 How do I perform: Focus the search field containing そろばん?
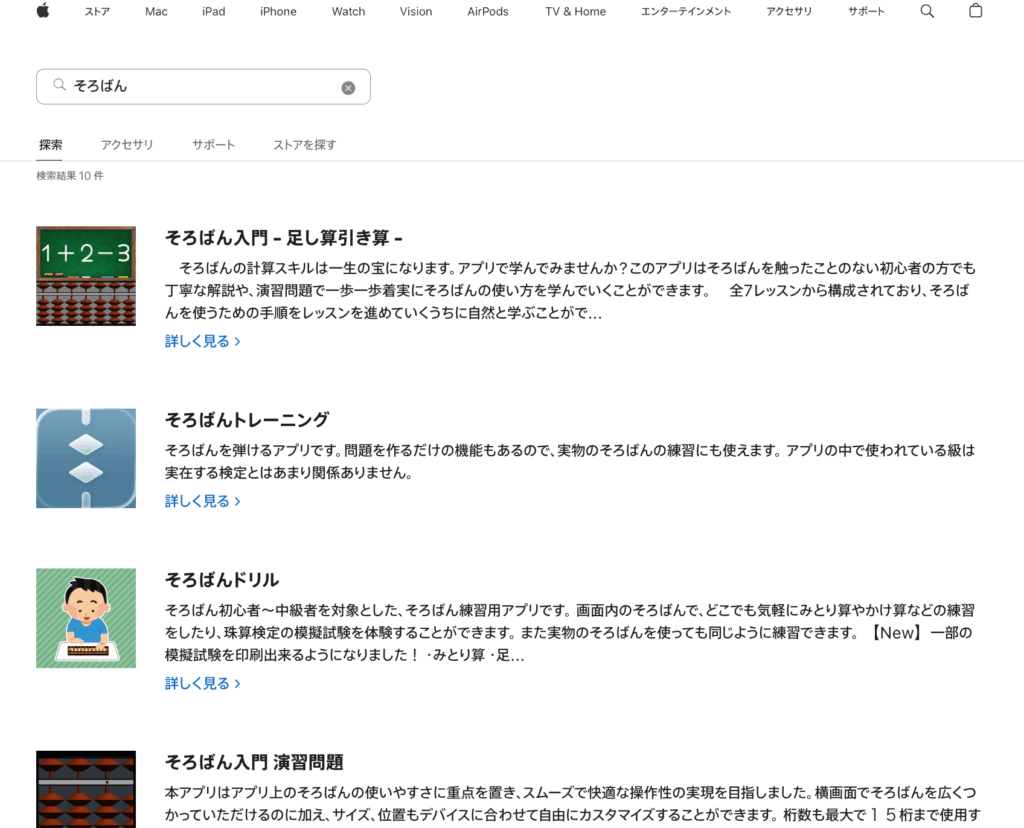(200, 87)
